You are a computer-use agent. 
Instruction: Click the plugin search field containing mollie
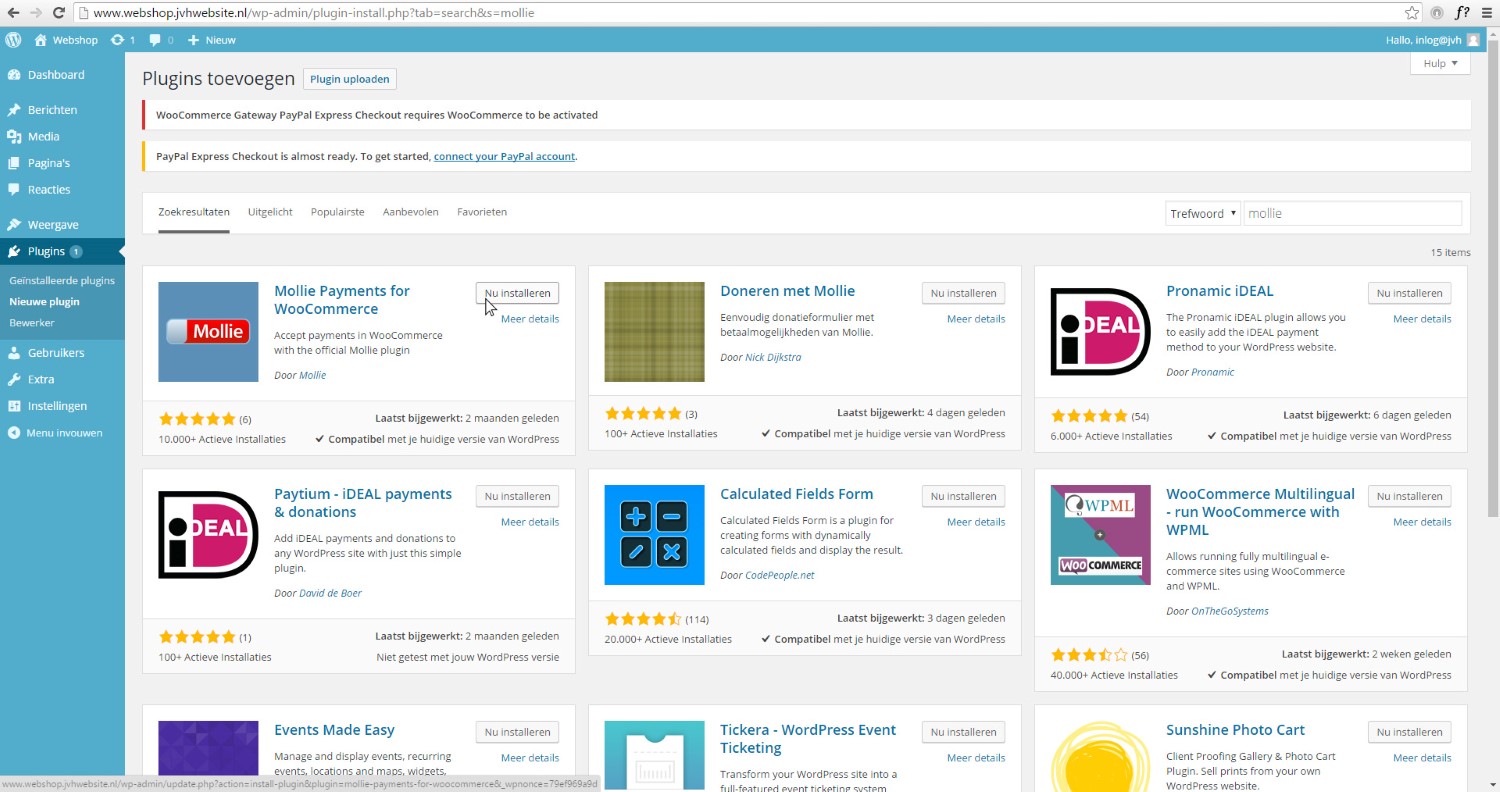click(x=1352, y=213)
